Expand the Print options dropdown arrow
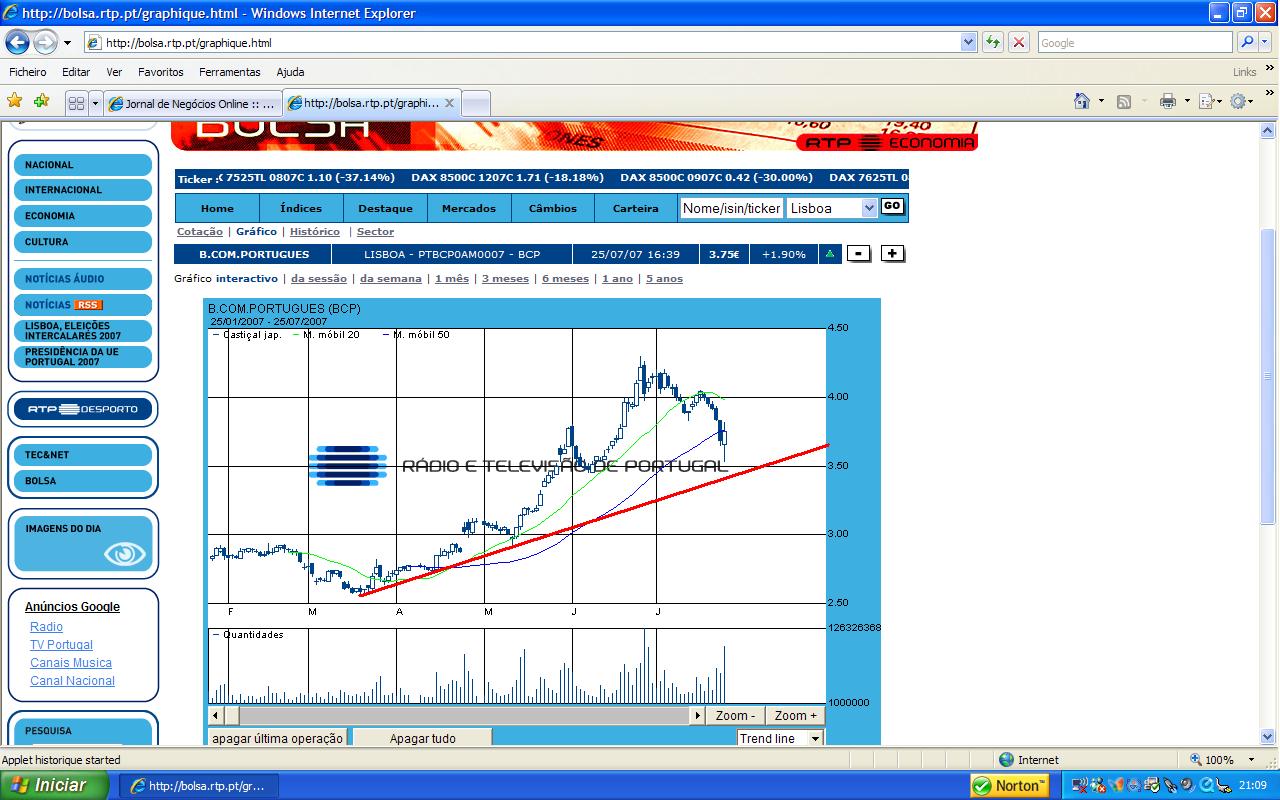 coord(1187,101)
